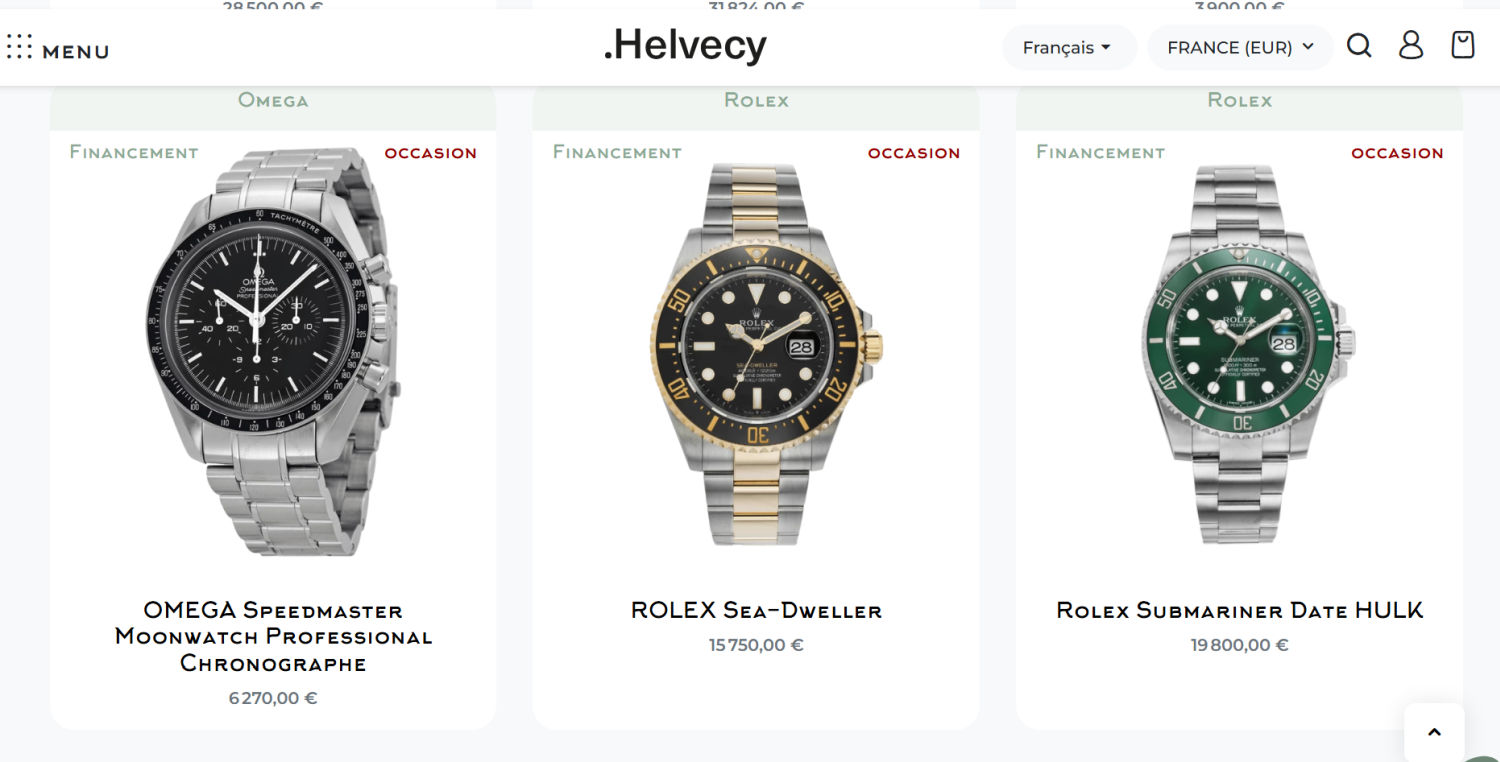Click the Rolex Submariner Date HULK title
The image size is (1500, 762).
pyautogui.click(x=1240, y=609)
